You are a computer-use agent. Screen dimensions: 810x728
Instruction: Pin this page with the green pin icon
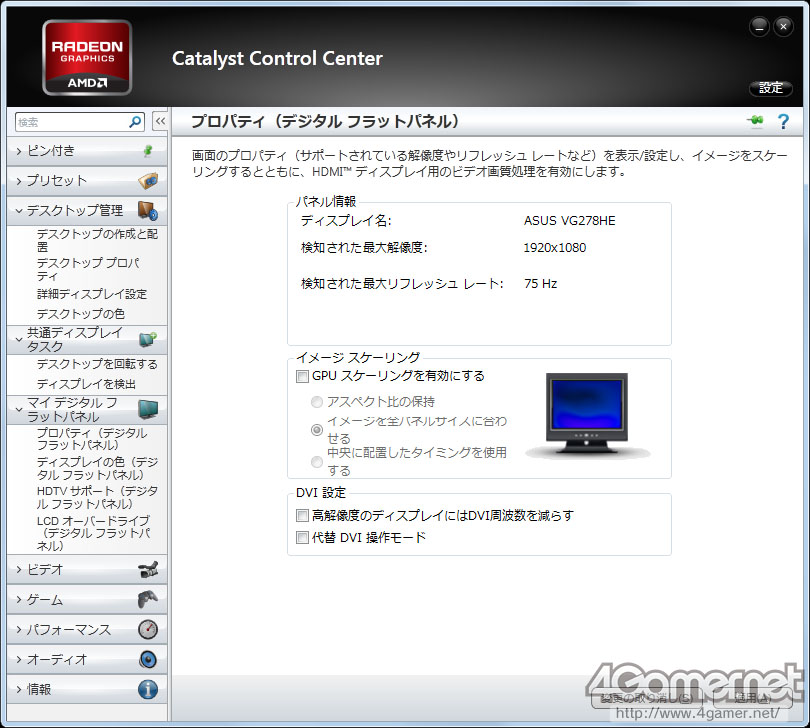(755, 121)
